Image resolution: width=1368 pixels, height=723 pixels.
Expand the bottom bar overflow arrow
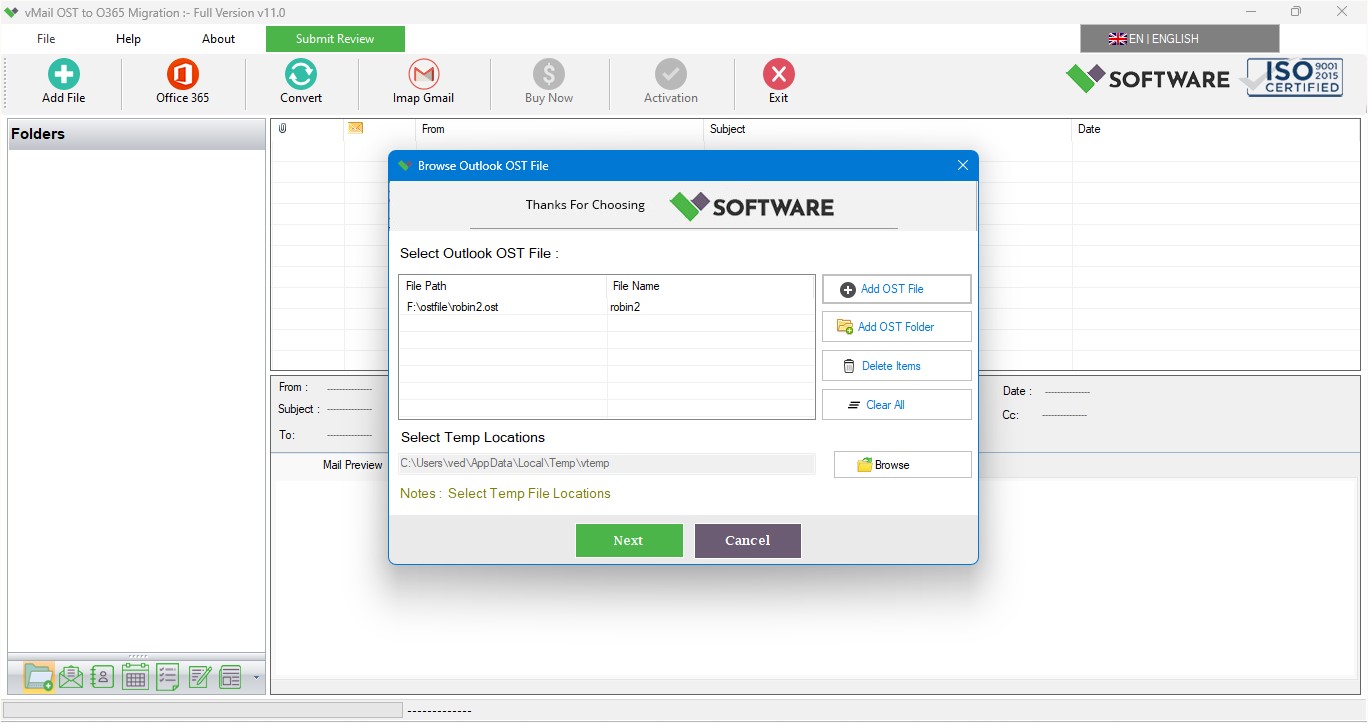pyautogui.click(x=256, y=677)
